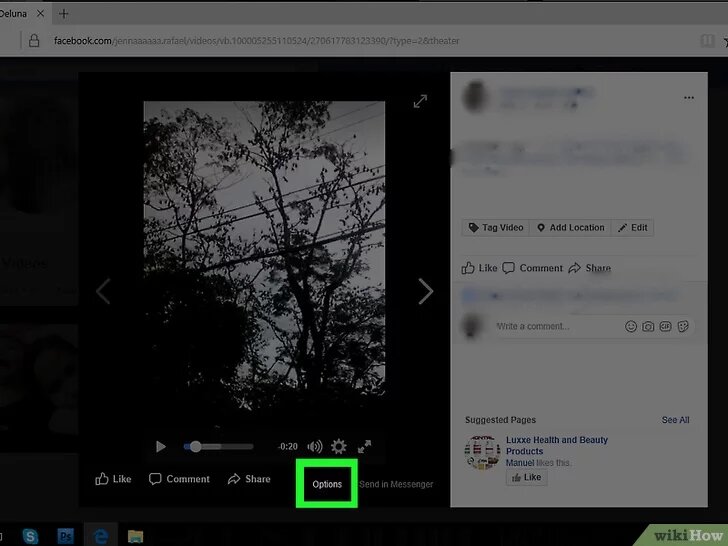Click the video remaining time -0:20
Image resolution: width=728 pixels, height=546 pixels.
pos(287,447)
